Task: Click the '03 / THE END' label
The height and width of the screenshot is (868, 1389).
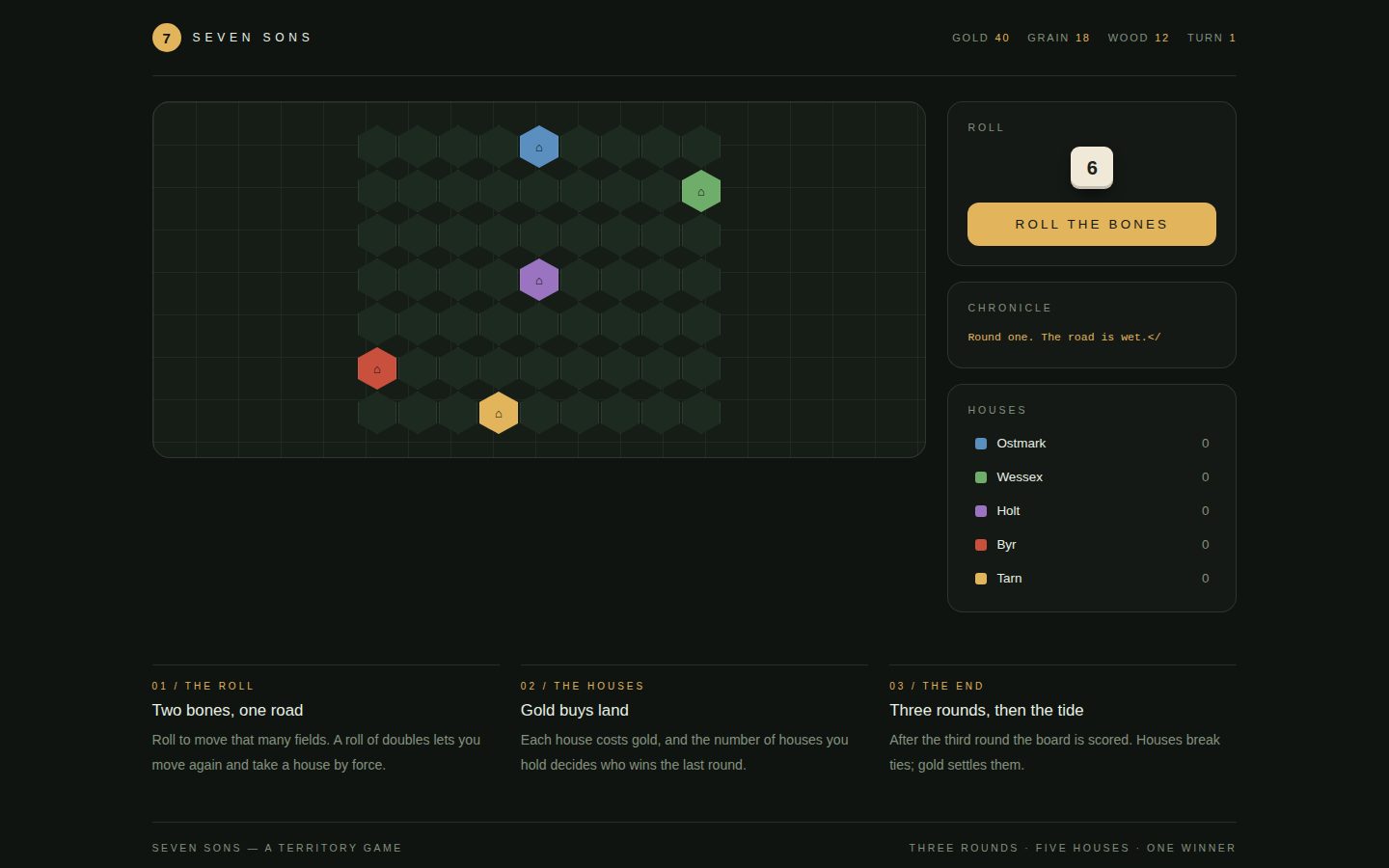Action: click(x=937, y=686)
